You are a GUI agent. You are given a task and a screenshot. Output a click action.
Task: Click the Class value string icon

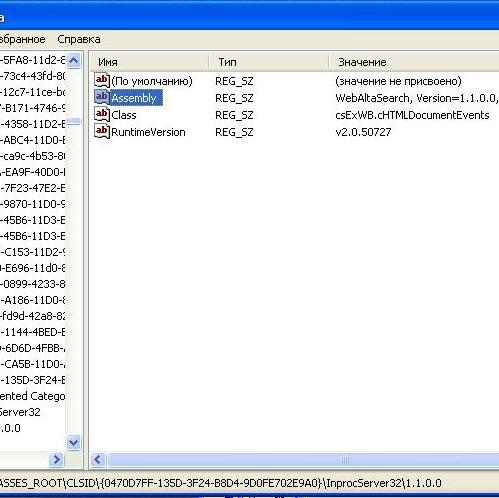(x=102, y=115)
